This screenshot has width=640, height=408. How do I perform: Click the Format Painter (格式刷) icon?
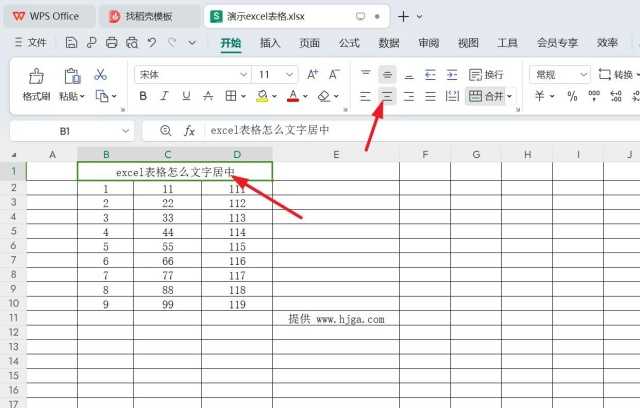click(x=36, y=77)
